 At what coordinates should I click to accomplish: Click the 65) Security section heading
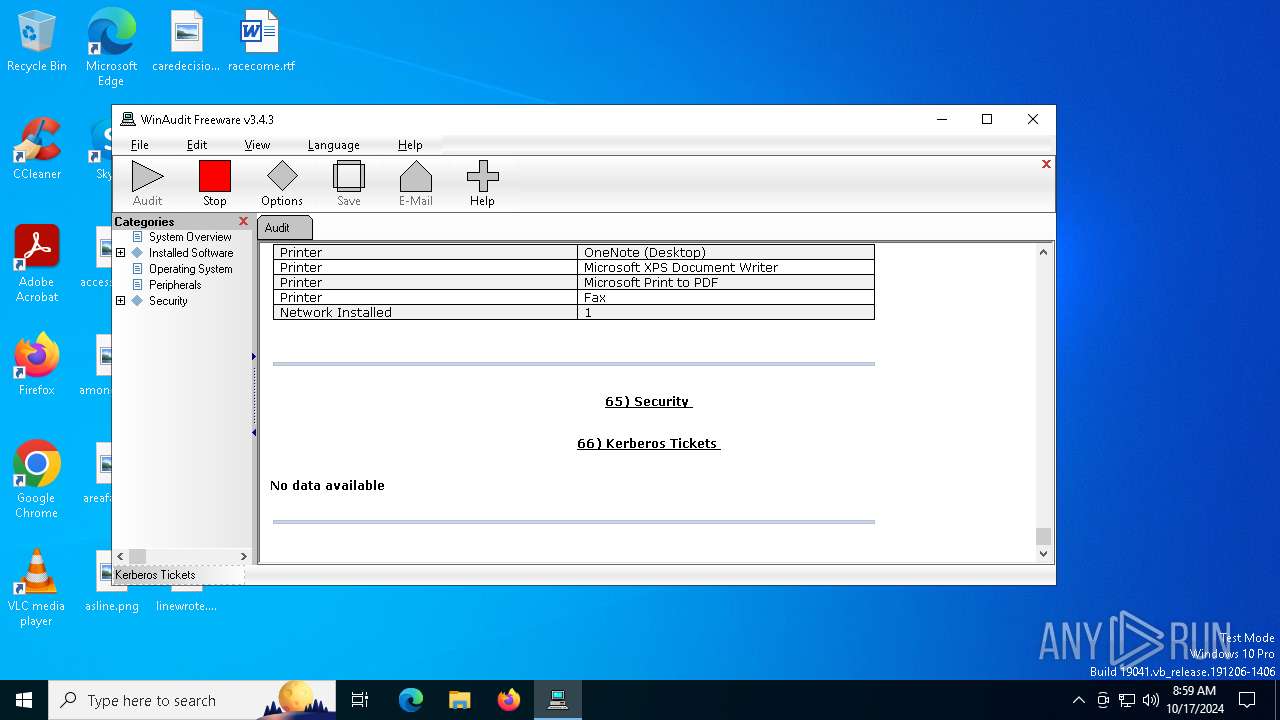point(648,401)
